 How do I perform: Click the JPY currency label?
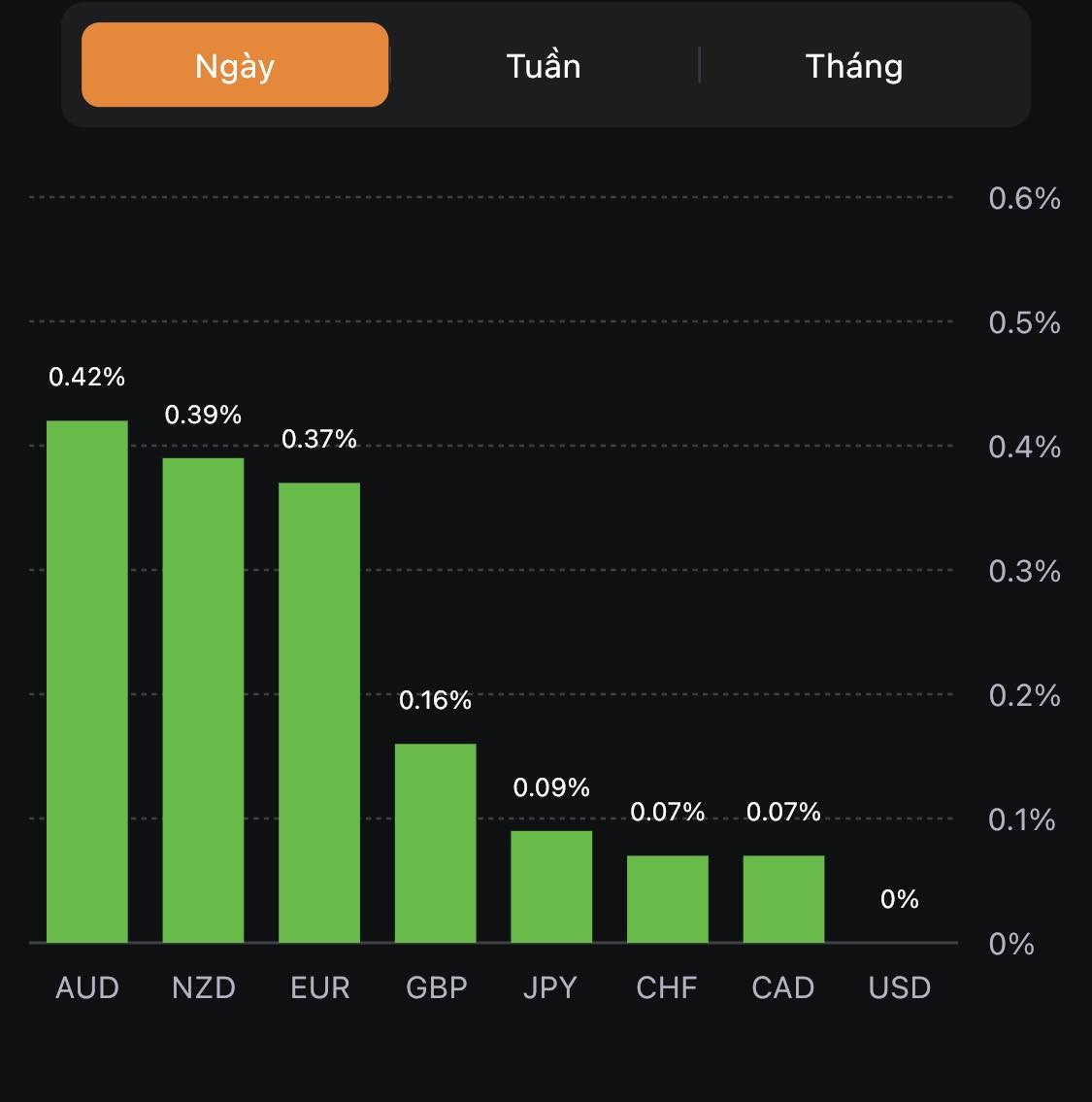[x=550, y=987]
